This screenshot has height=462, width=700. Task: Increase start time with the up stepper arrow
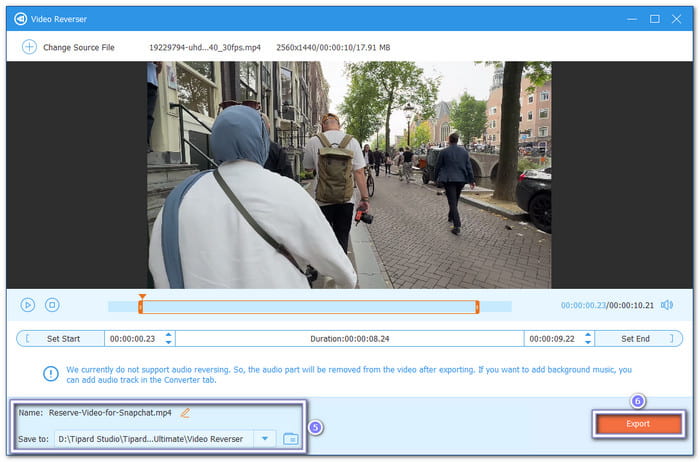tap(168, 335)
